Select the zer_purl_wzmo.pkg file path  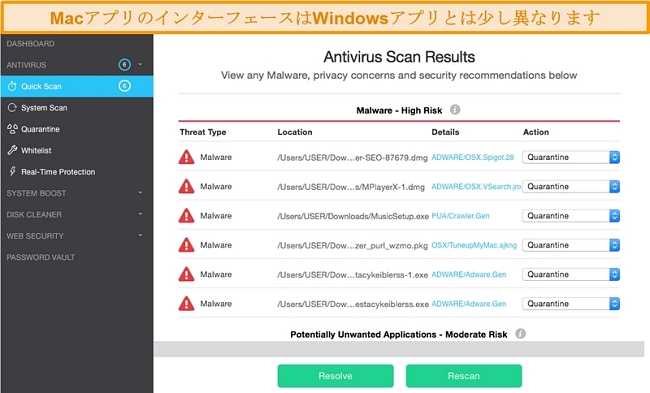(352, 245)
